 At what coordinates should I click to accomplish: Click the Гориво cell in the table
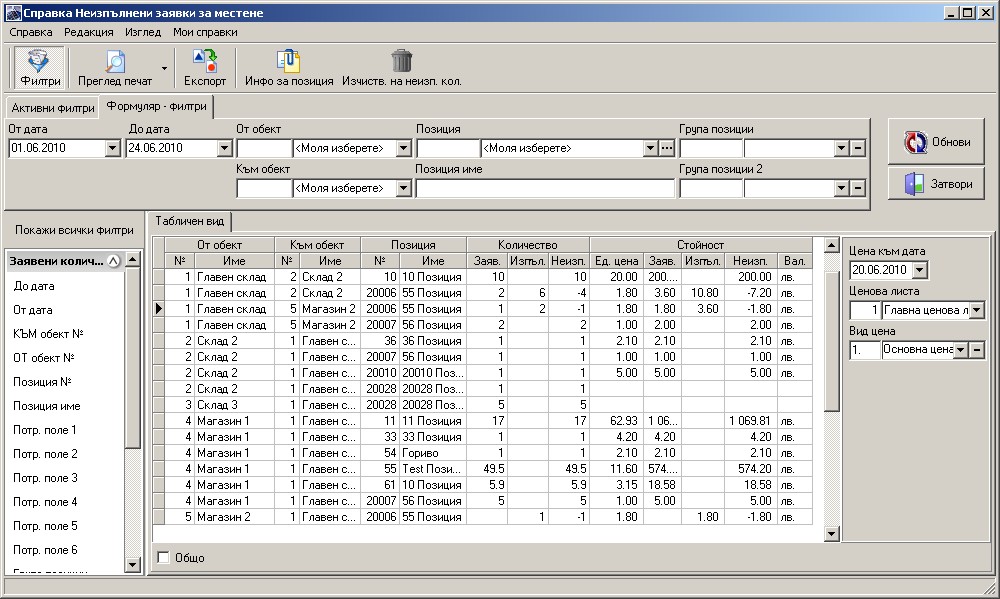[x=433, y=453]
